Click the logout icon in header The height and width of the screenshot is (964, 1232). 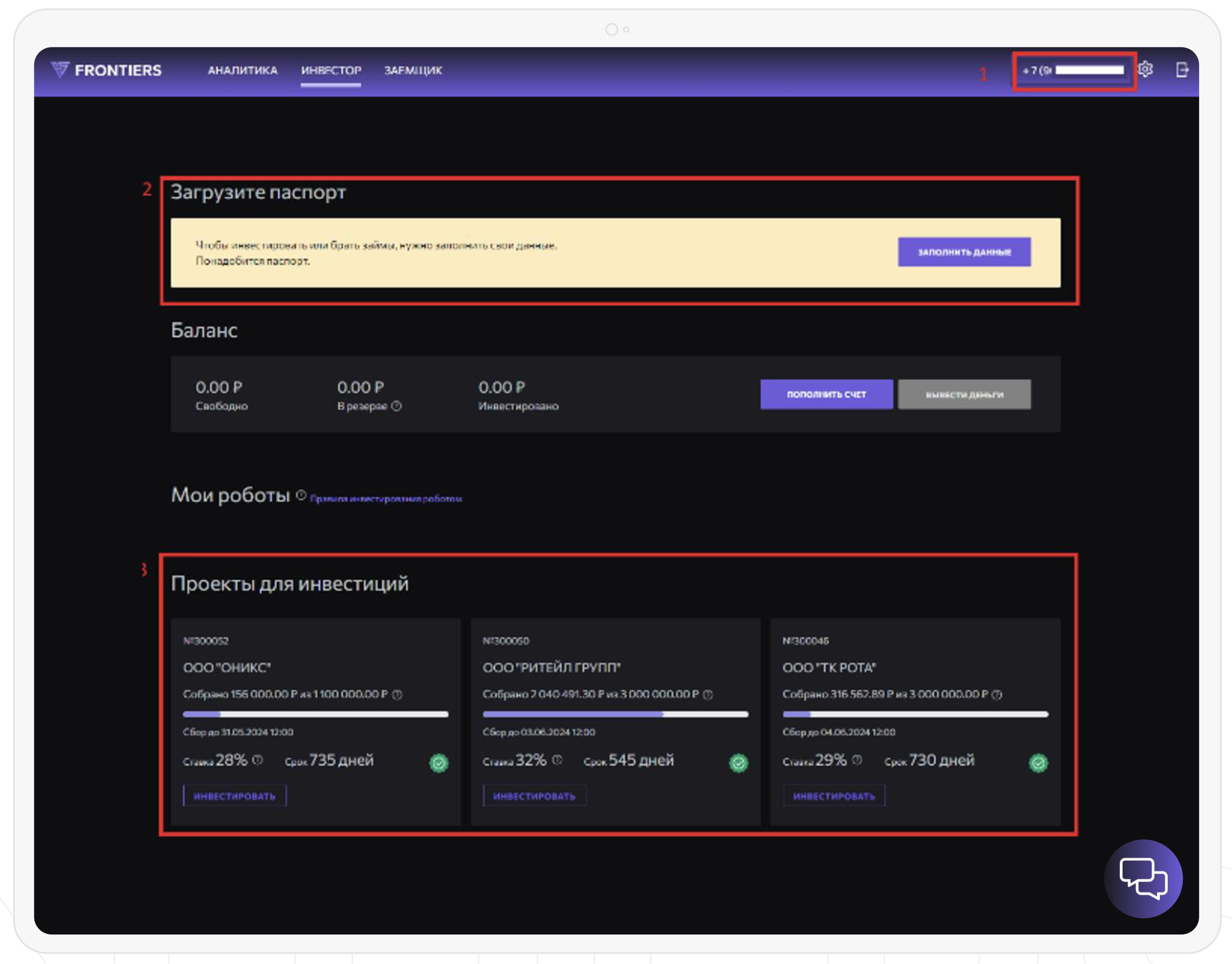tap(1182, 70)
